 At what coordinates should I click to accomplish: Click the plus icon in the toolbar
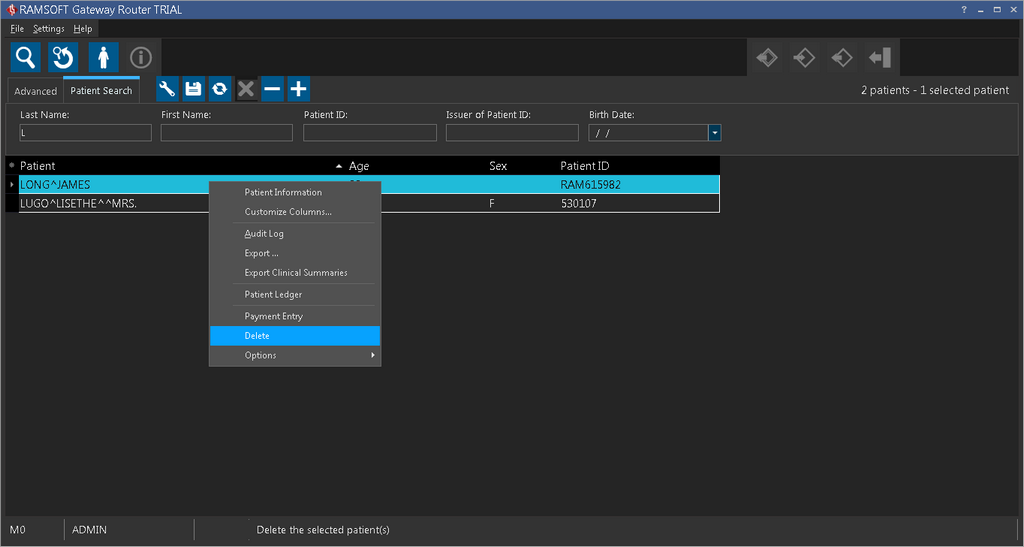click(x=298, y=89)
